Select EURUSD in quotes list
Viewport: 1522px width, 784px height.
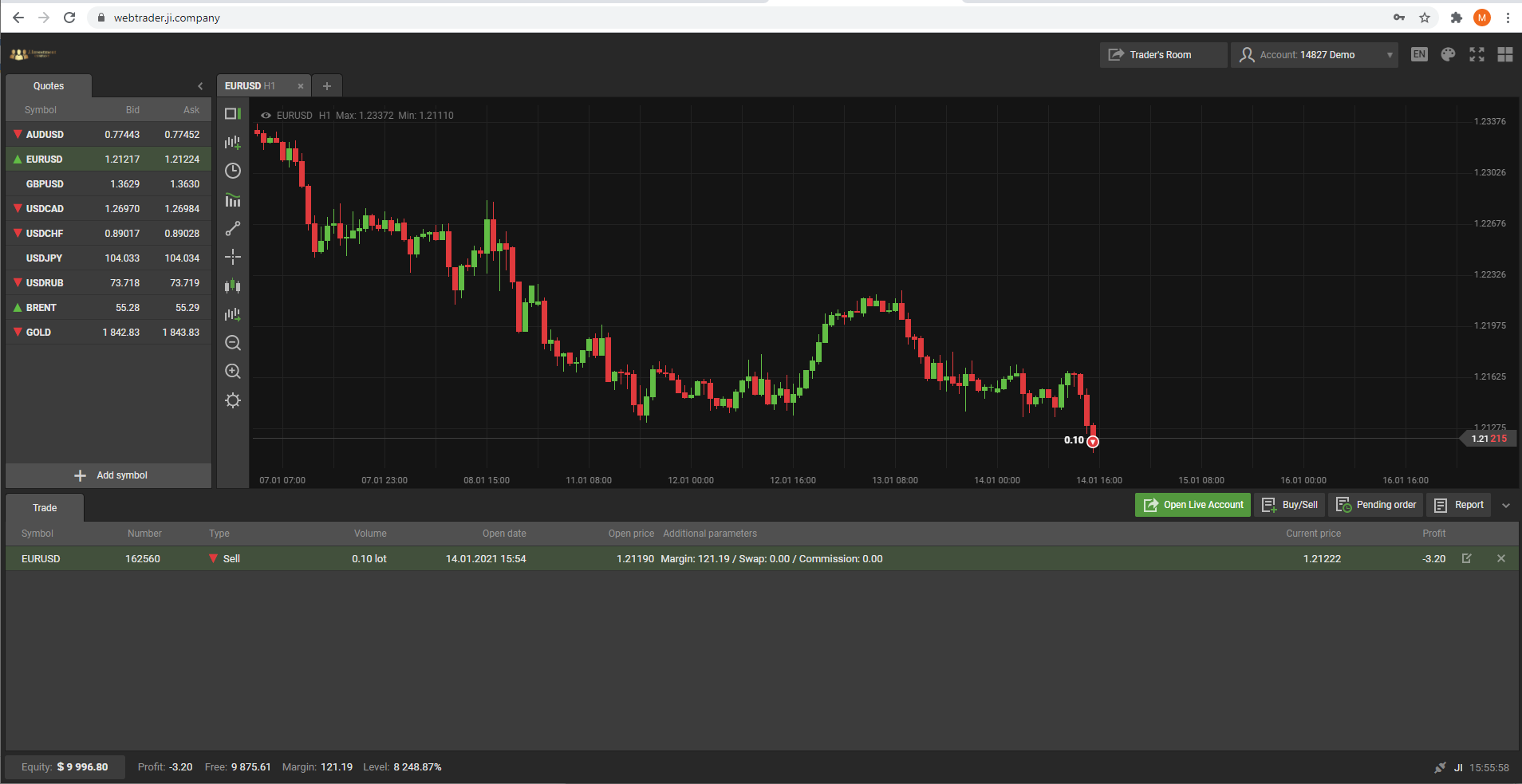(x=108, y=160)
